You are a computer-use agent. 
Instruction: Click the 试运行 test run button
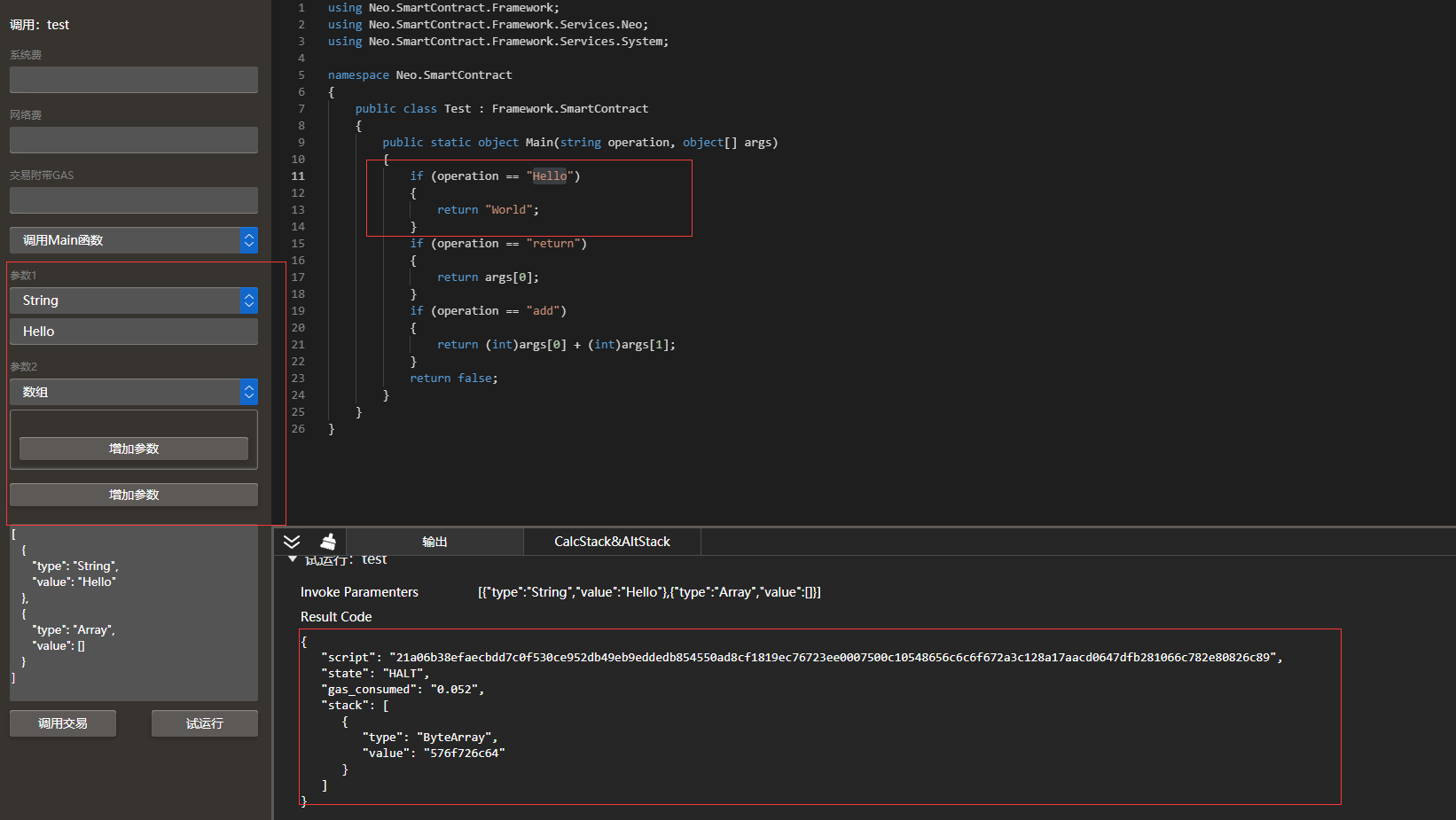point(204,723)
